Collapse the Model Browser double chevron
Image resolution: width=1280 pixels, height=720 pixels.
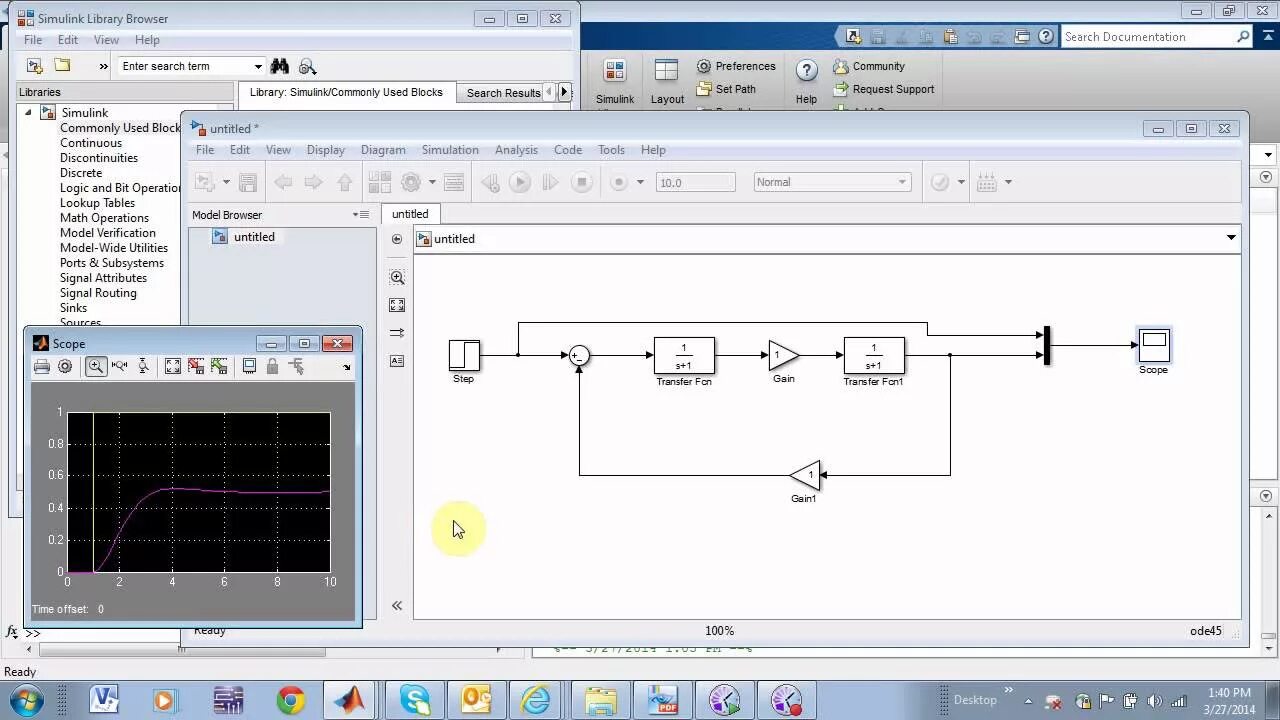click(x=397, y=605)
